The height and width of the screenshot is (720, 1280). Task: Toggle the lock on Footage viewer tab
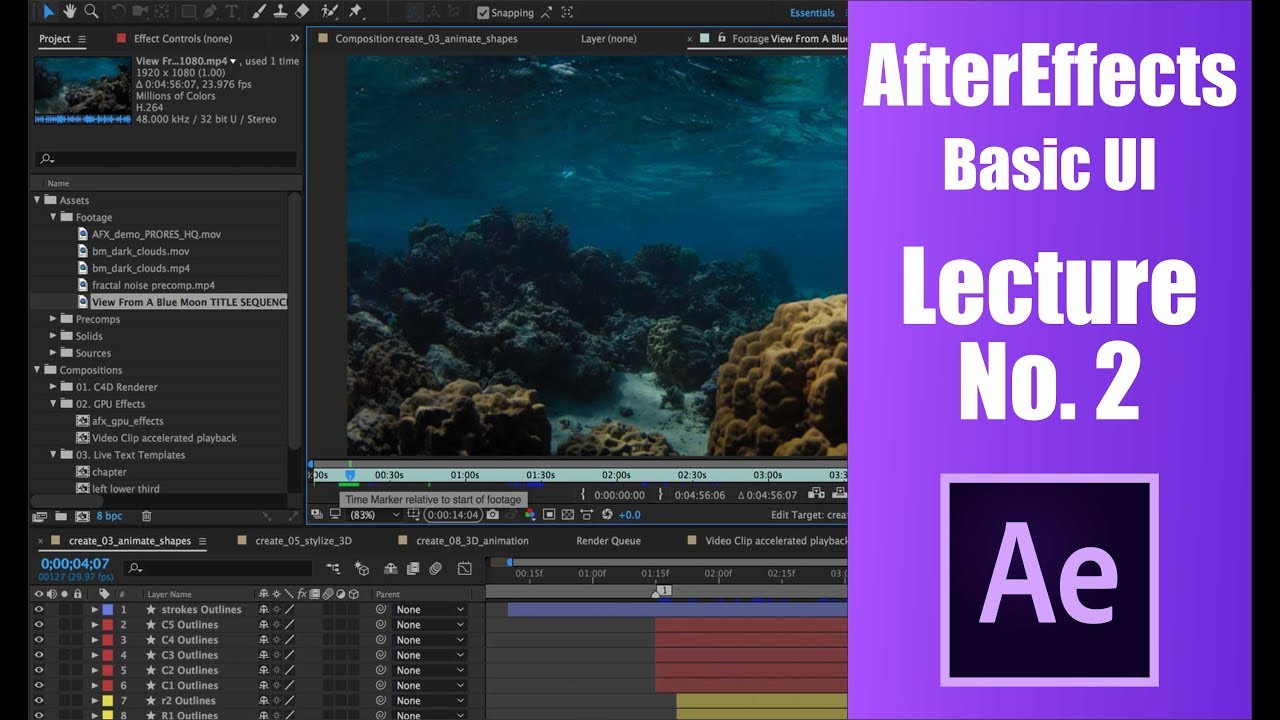721,39
